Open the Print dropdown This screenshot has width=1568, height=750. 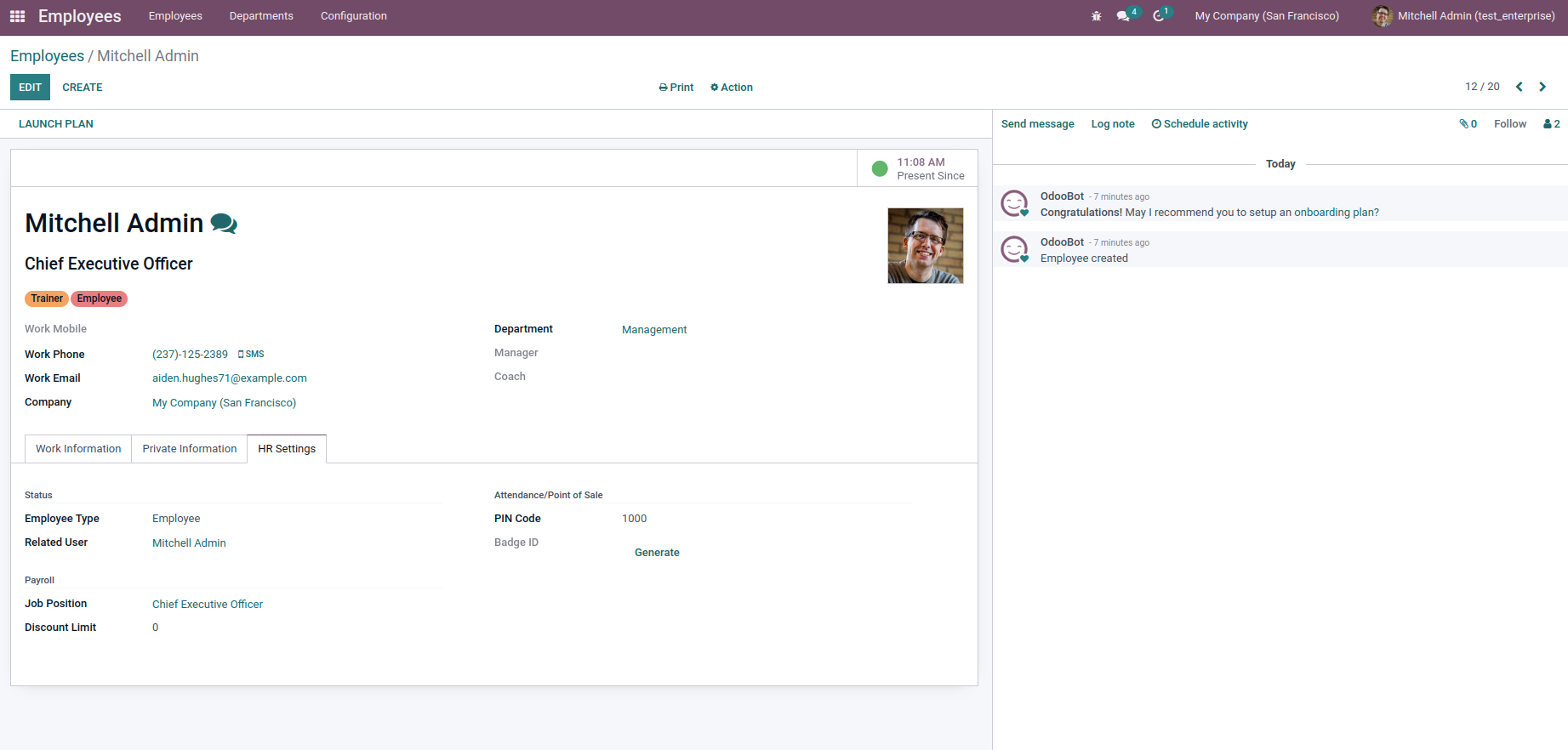point(676,88)
